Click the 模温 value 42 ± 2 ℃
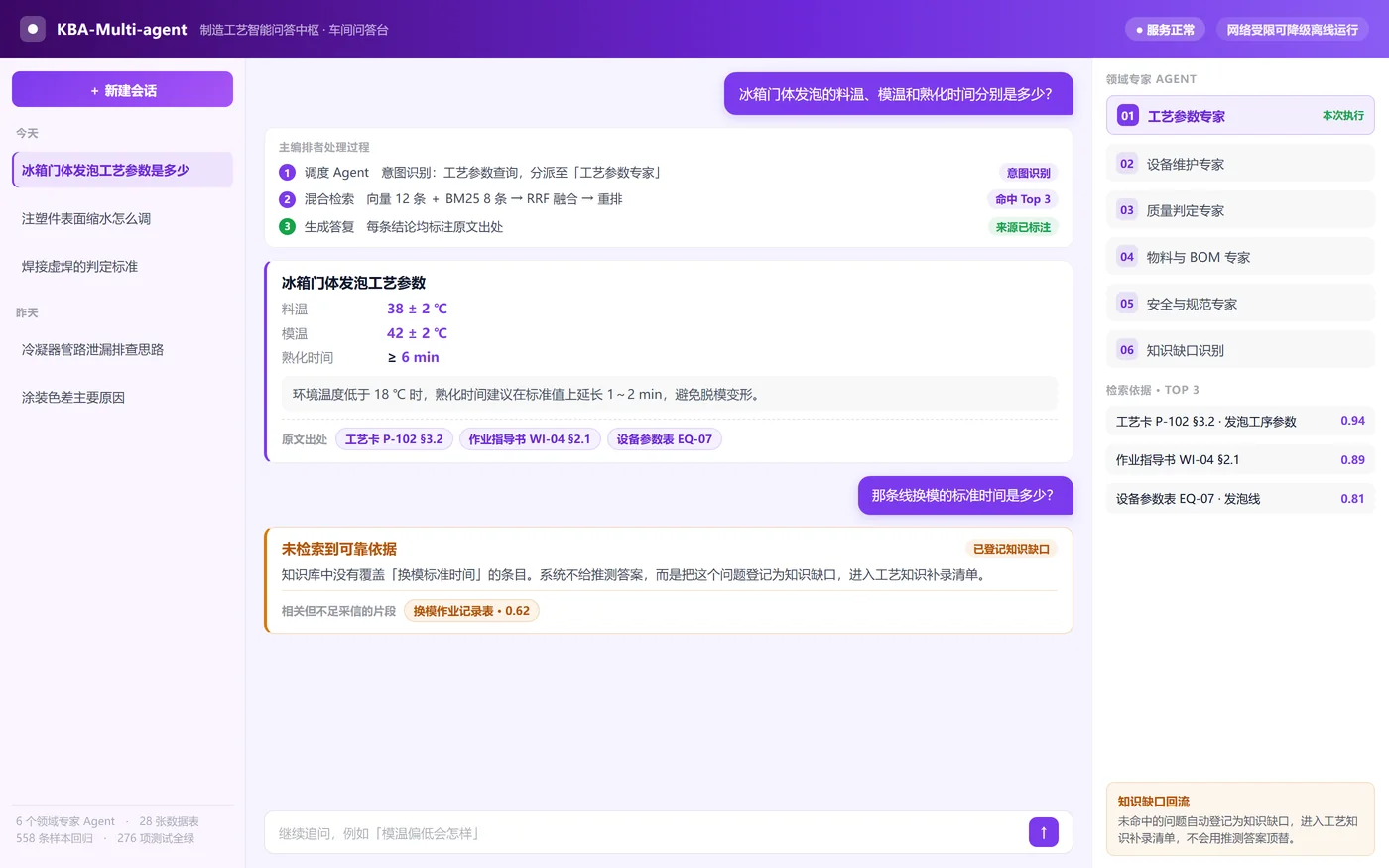1389x868 pixels. 417,333
